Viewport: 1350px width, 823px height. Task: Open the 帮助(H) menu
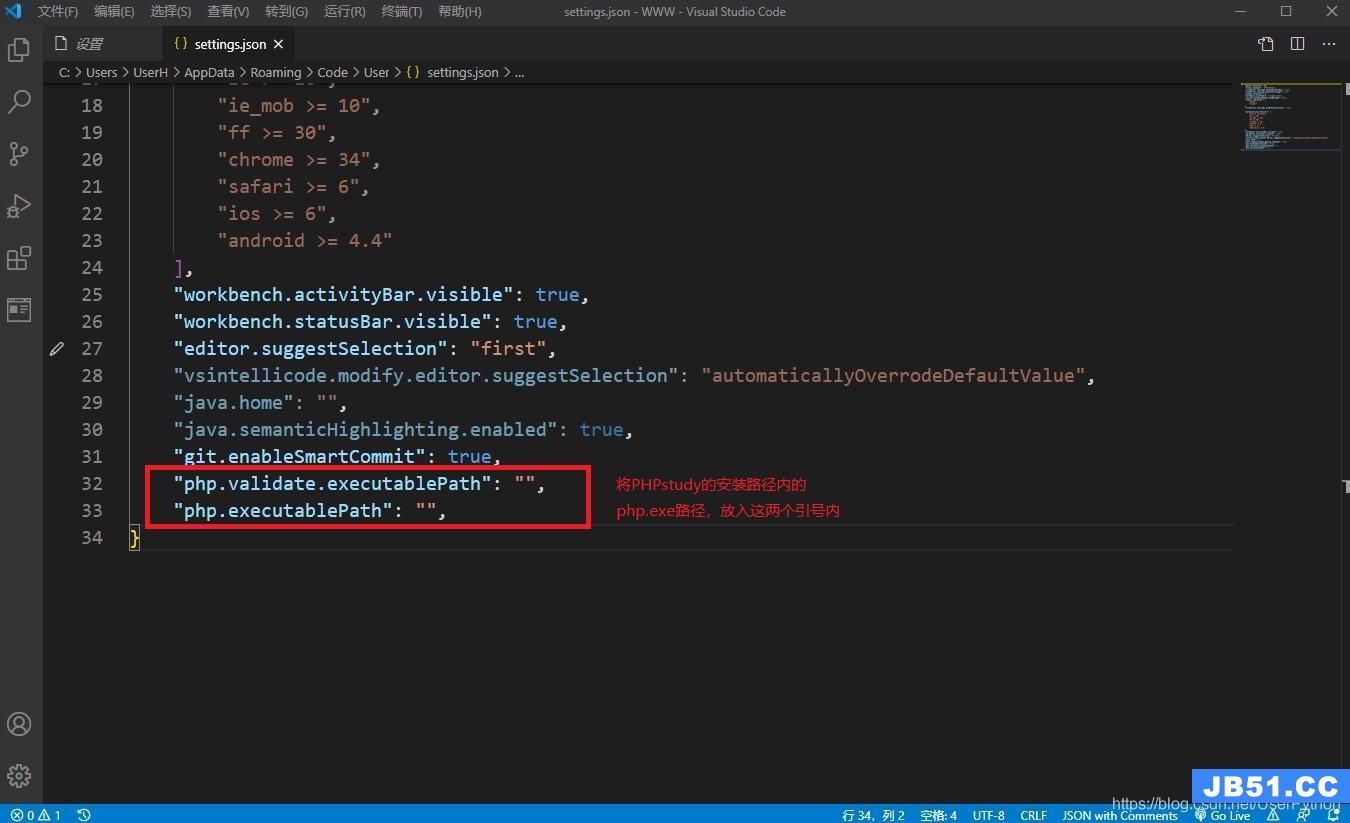(x=460, y=12)
